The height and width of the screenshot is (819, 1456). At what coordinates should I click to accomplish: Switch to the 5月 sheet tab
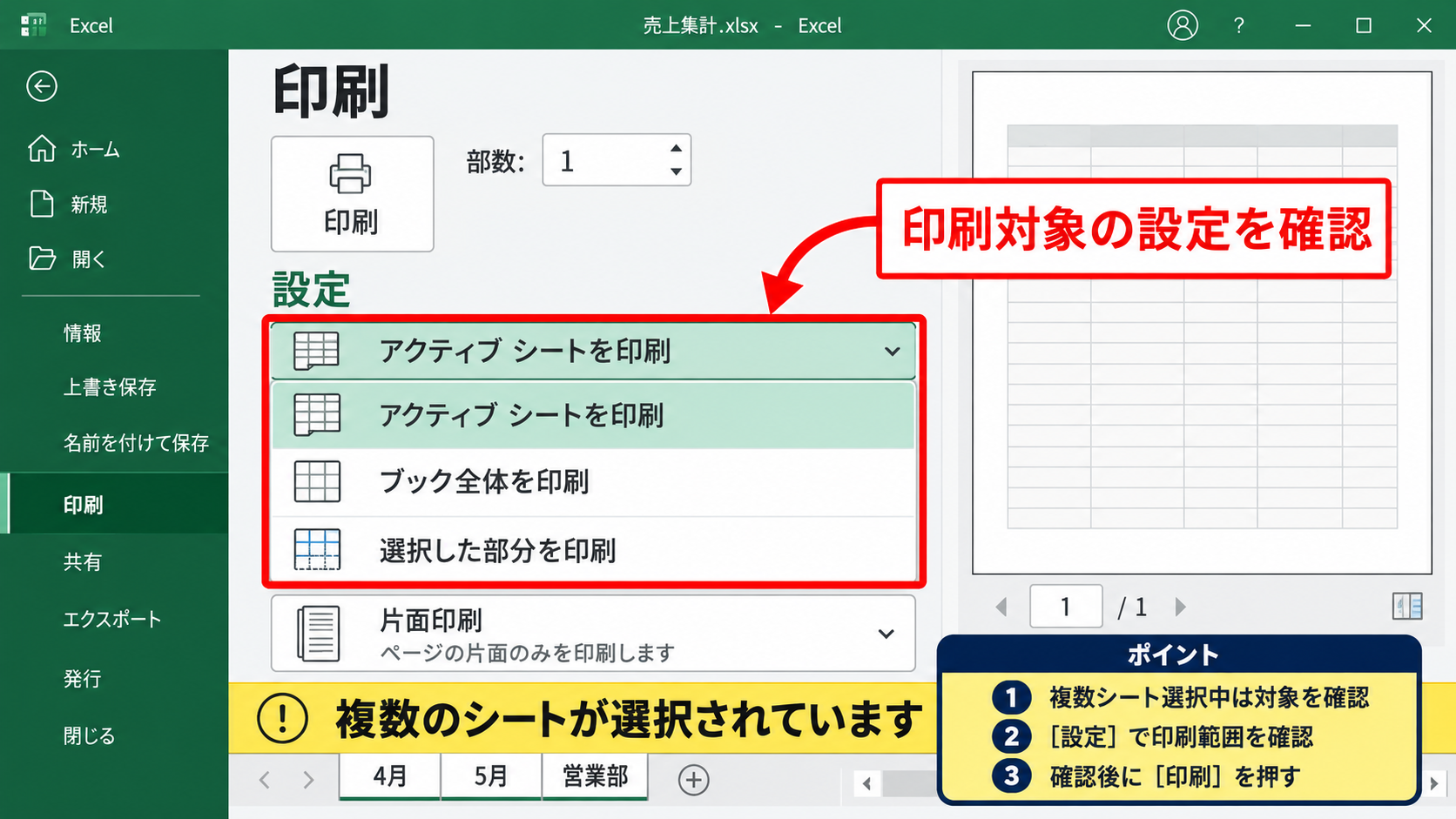[491, 776]
